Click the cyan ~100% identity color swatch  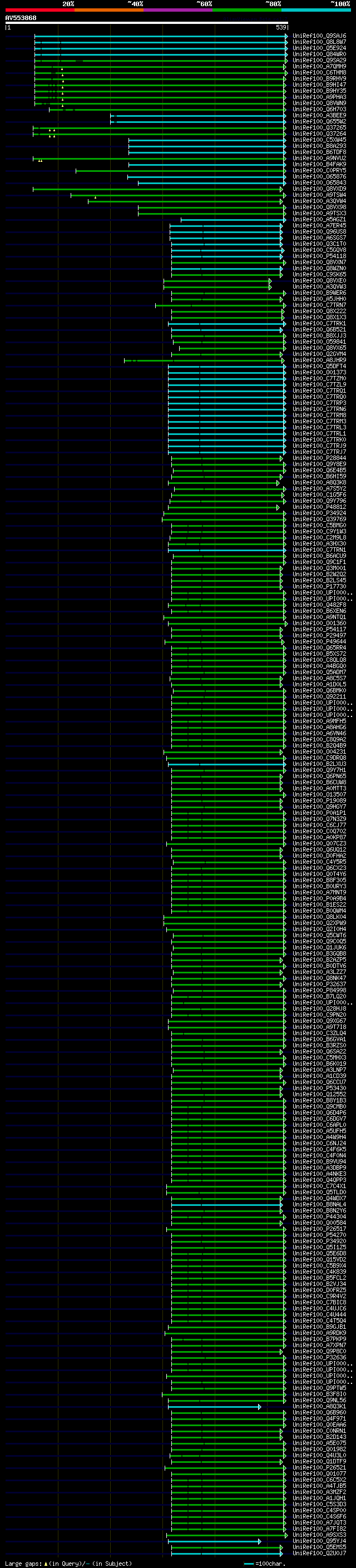click(x=316, y=11)
